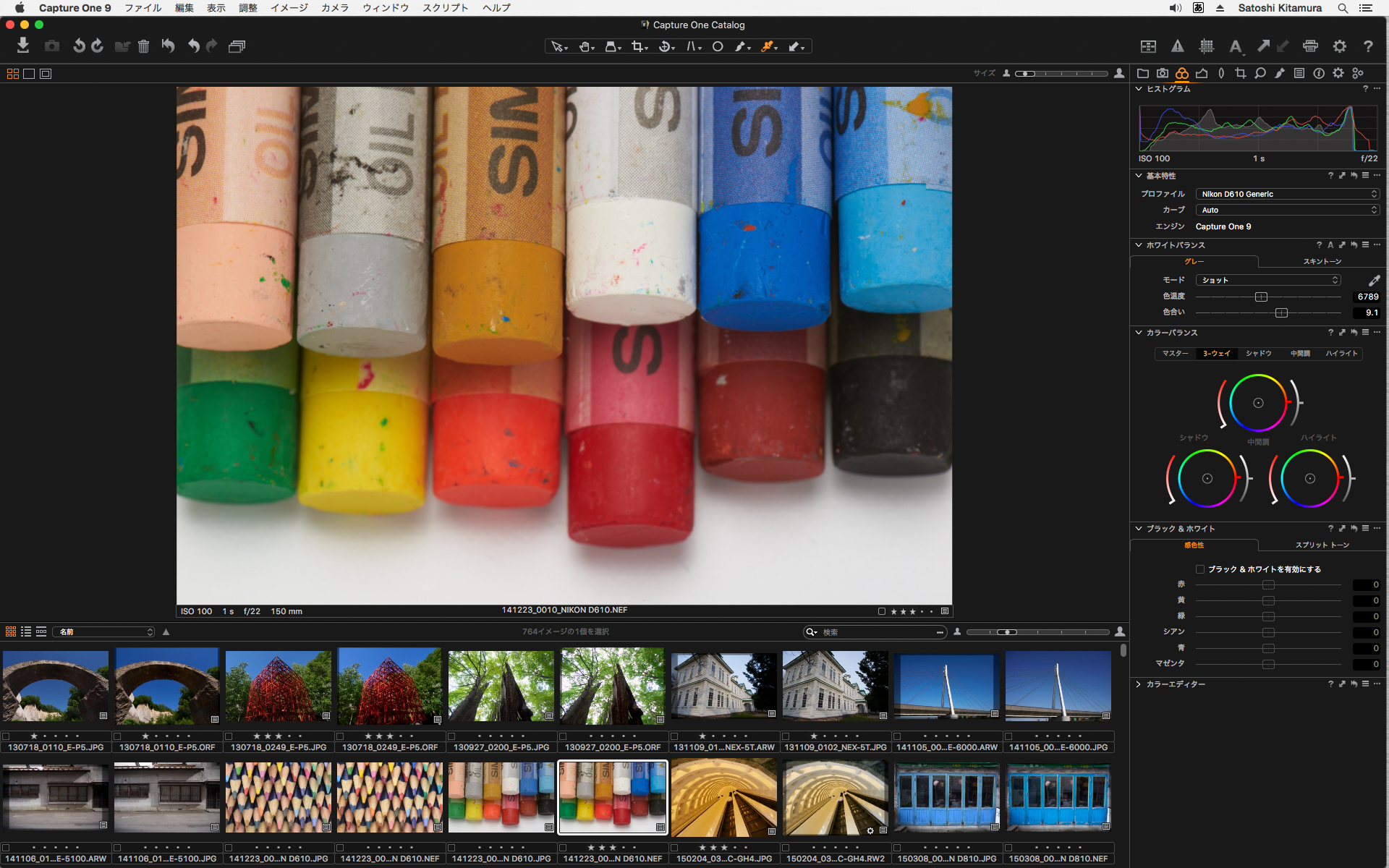Adjust the color temperature slider handle

(x=1261, y=297)
